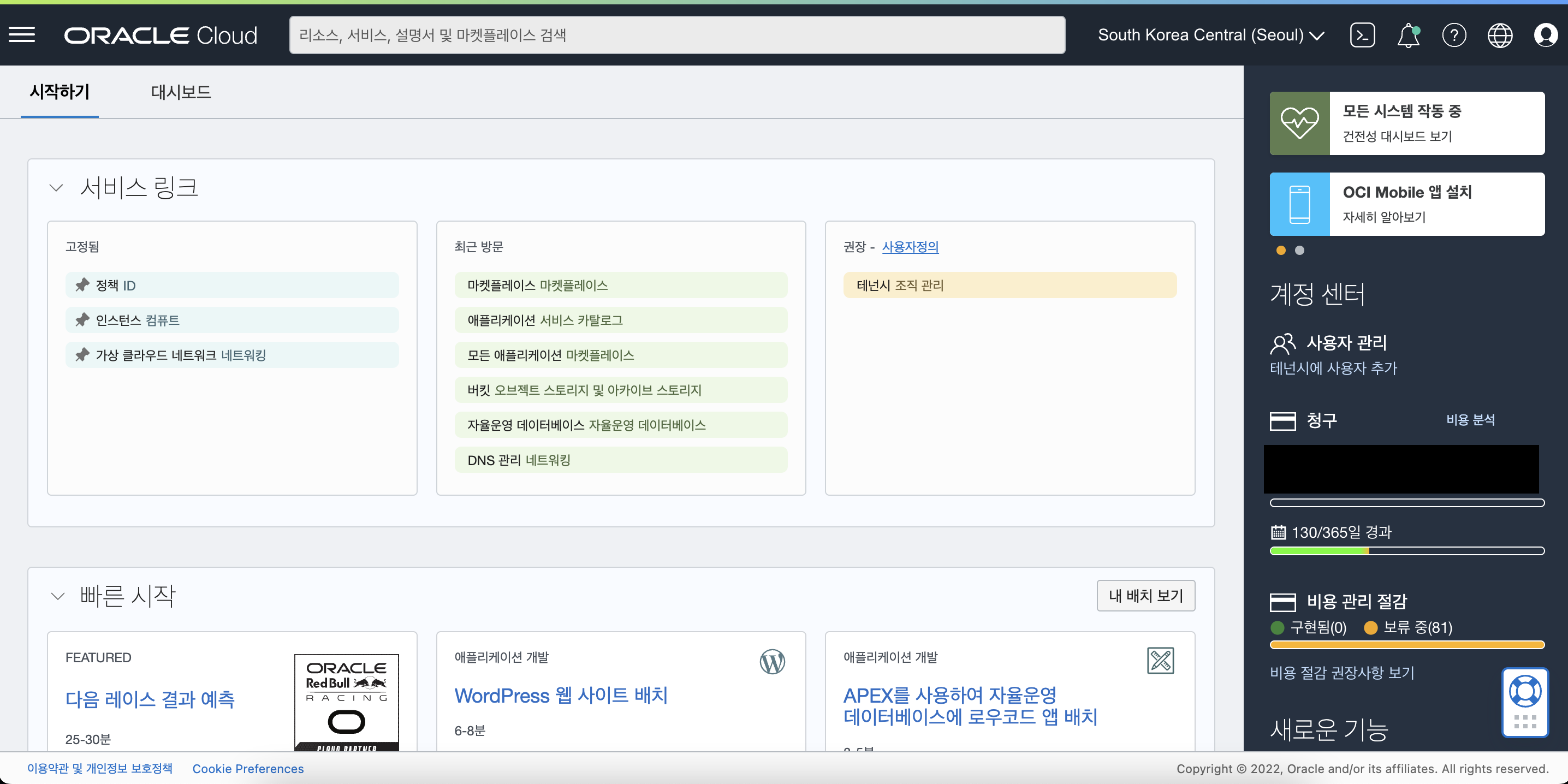The width and height of the screenshot is (1568, 784).
Task: Open recent 마켓플레이스 마켓플레이스 entry
Action: 621,285
